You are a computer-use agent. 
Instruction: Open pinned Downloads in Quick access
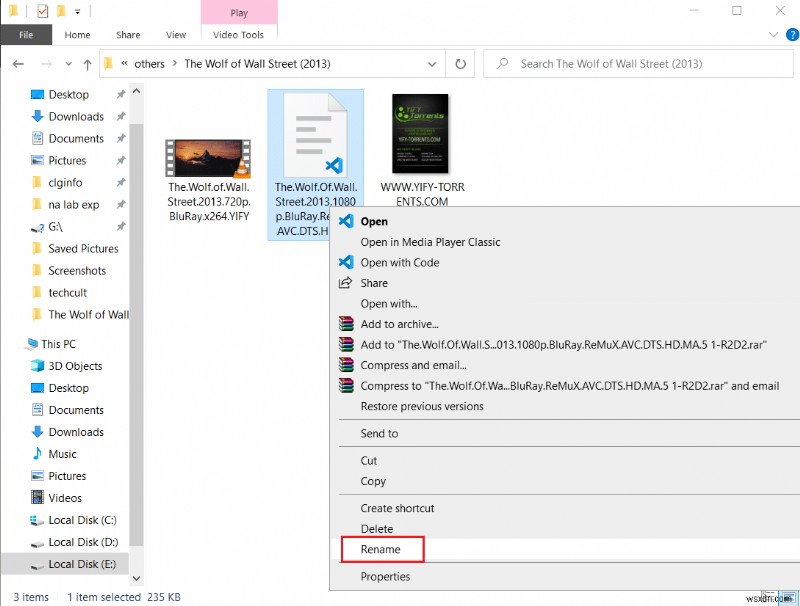[x=76, y=116]
